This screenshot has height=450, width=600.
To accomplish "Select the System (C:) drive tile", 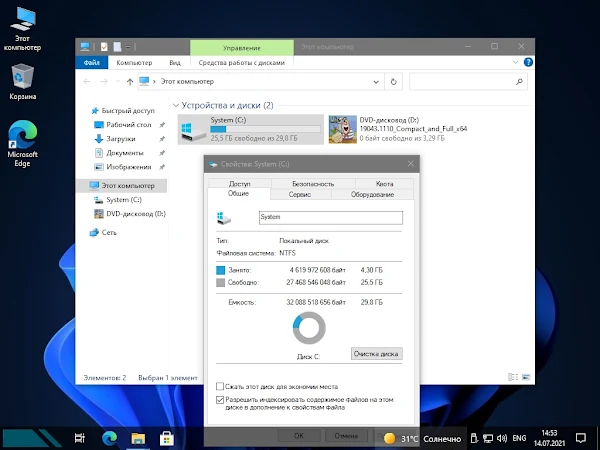I will click(x=251, y=129).
